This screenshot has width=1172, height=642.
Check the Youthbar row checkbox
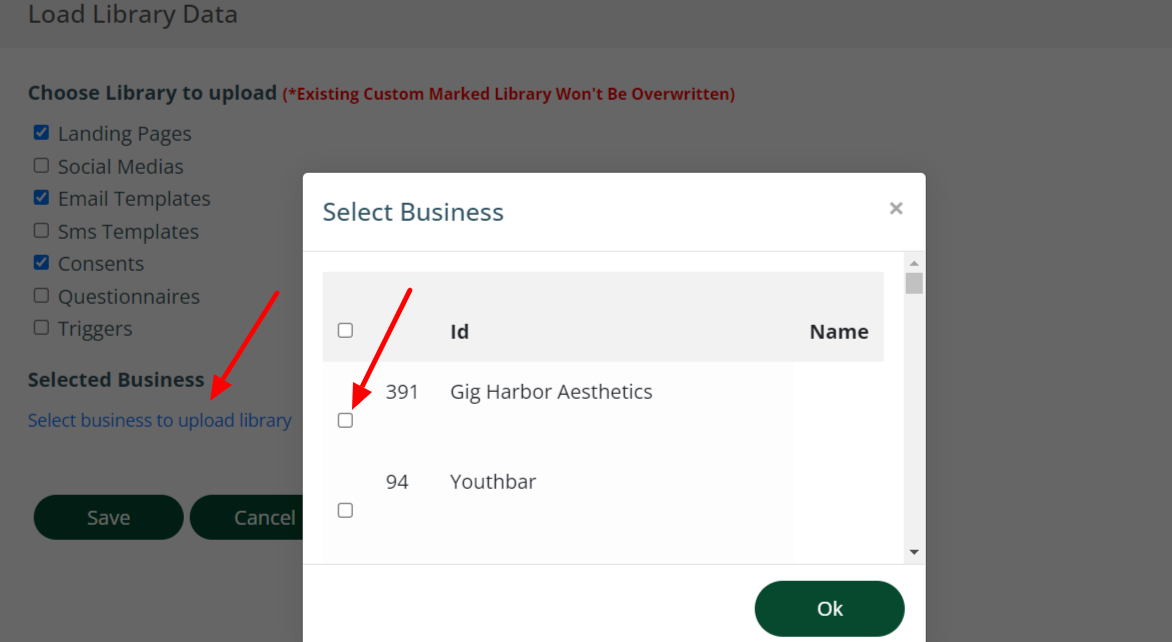(x=345, y=510)
